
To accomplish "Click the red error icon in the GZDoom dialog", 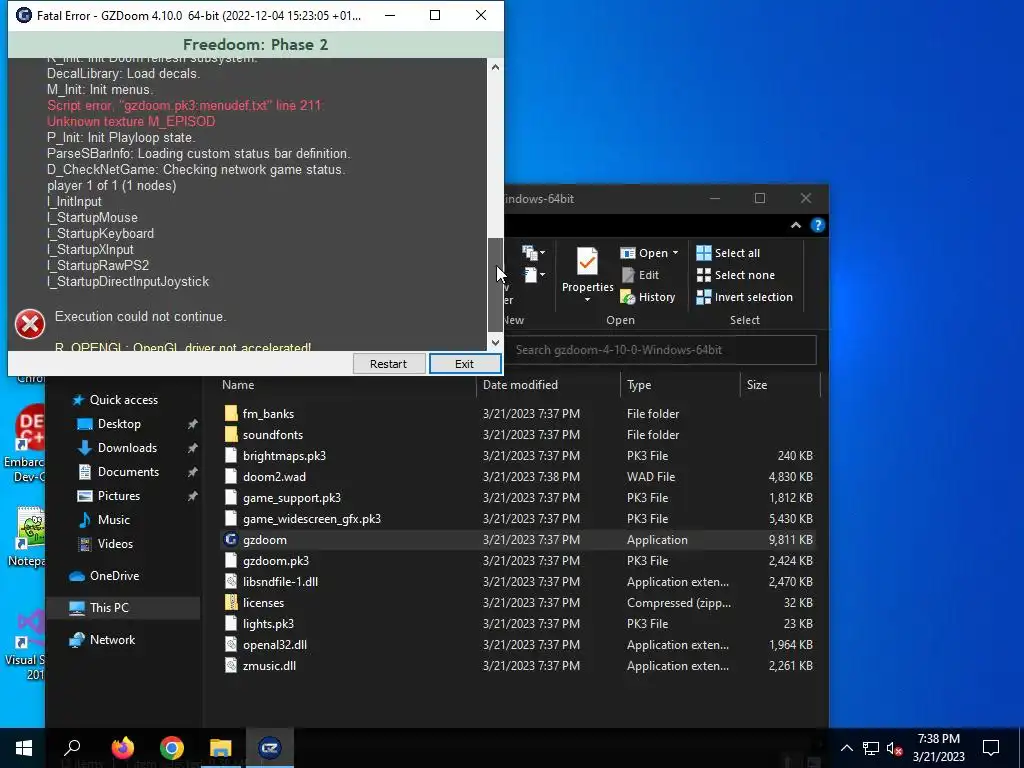I will pos(30,324).
